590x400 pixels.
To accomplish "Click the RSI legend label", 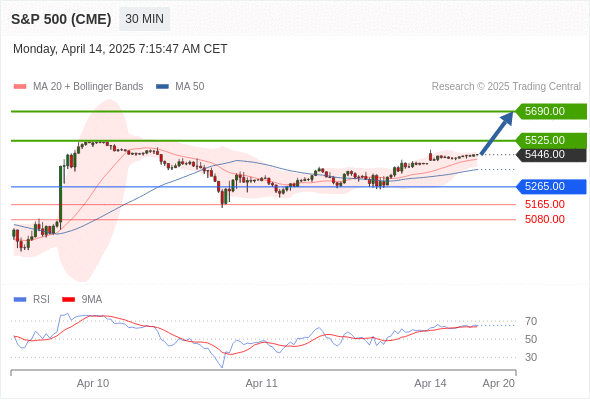I will click(41, 300).
